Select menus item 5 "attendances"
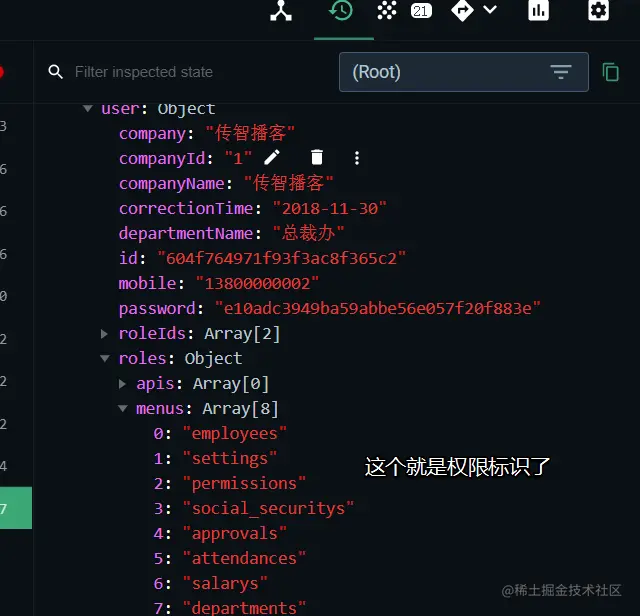The width and height of the screenshot is (640, 616). coord(229,558)
